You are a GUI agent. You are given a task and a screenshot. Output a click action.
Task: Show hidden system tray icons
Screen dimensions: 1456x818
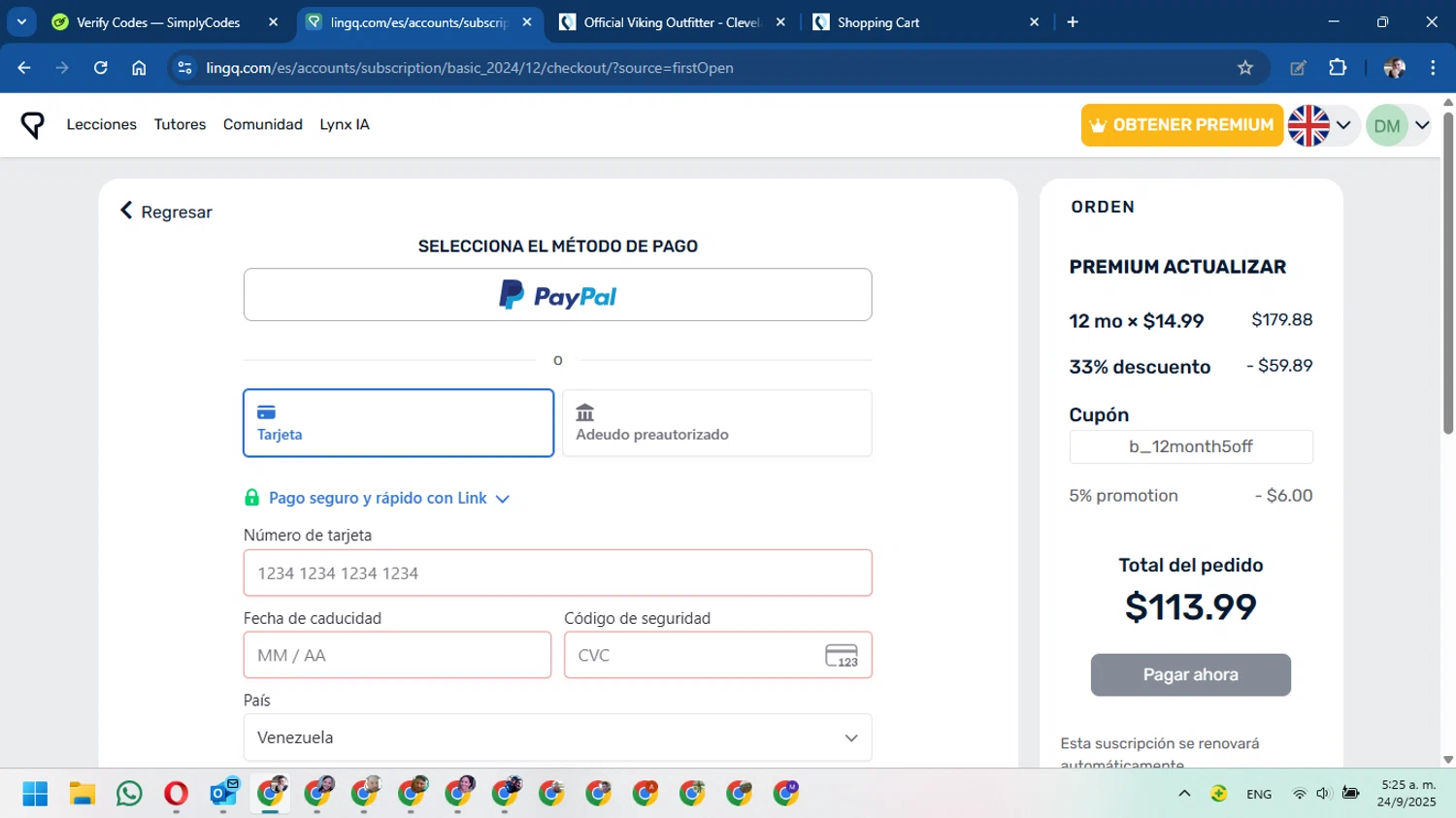[x=1184, y=794]
